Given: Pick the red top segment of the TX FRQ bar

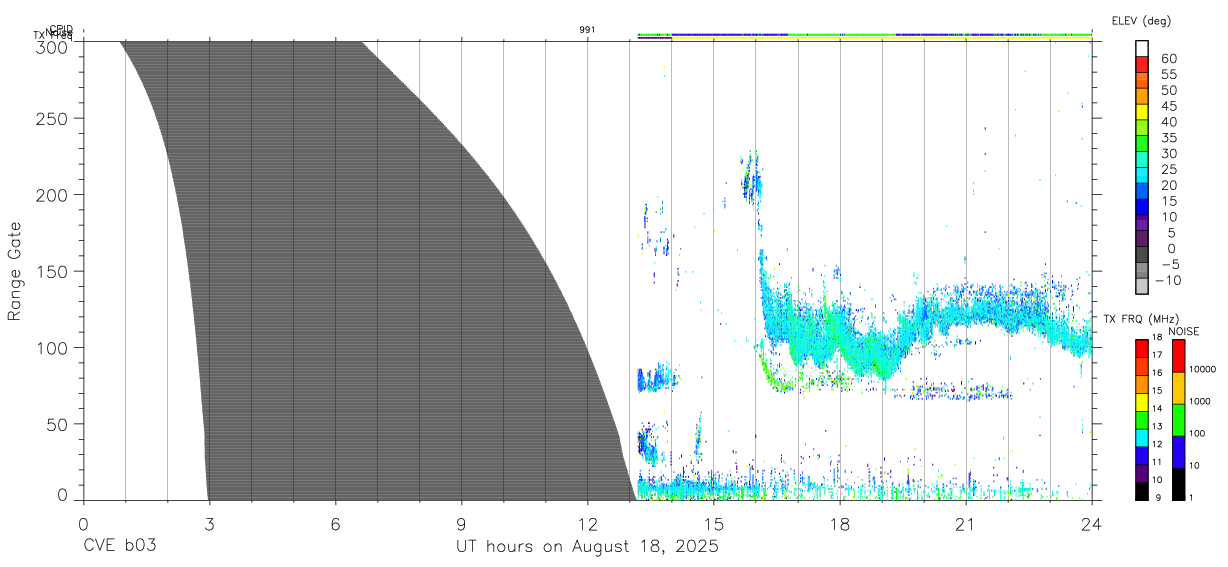Looking at the screenshot, I should 1141,349.
